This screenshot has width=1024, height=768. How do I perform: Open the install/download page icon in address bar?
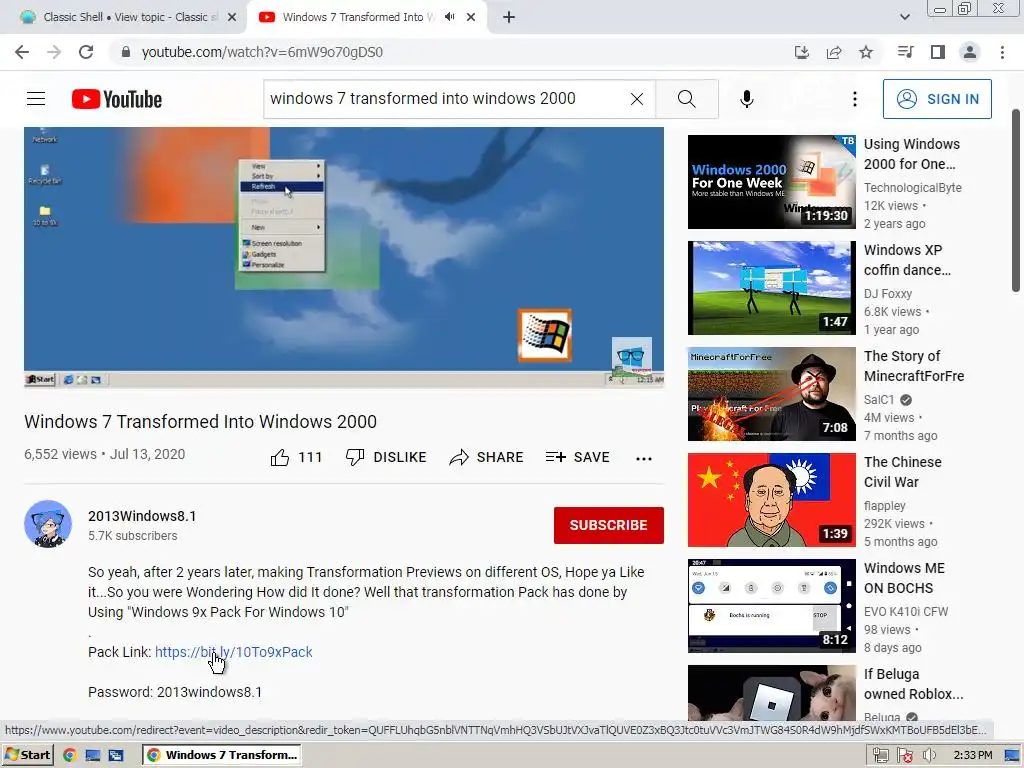pyautogui.click(x=801, y=52)
